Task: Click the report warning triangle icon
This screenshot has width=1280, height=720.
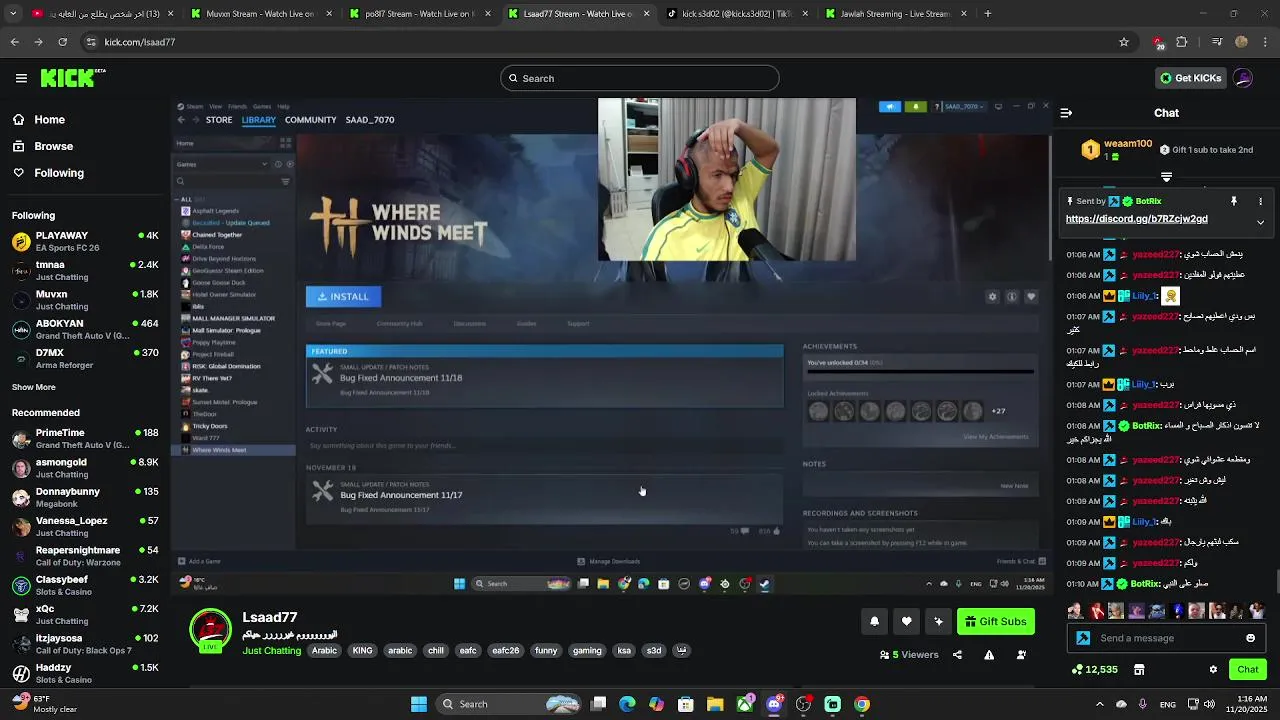Action: tap(989, 655)
